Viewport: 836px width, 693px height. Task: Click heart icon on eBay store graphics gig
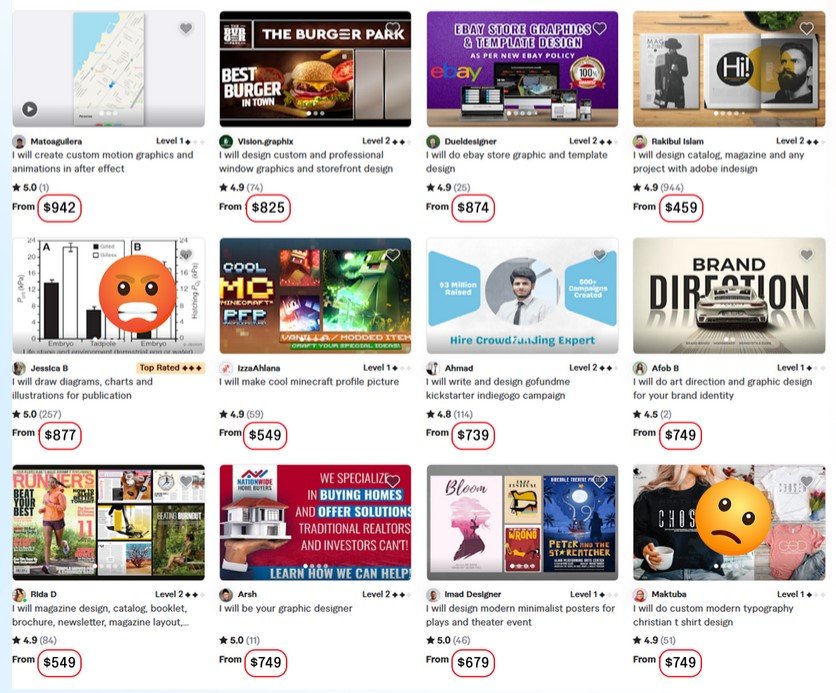pos(600,28)
